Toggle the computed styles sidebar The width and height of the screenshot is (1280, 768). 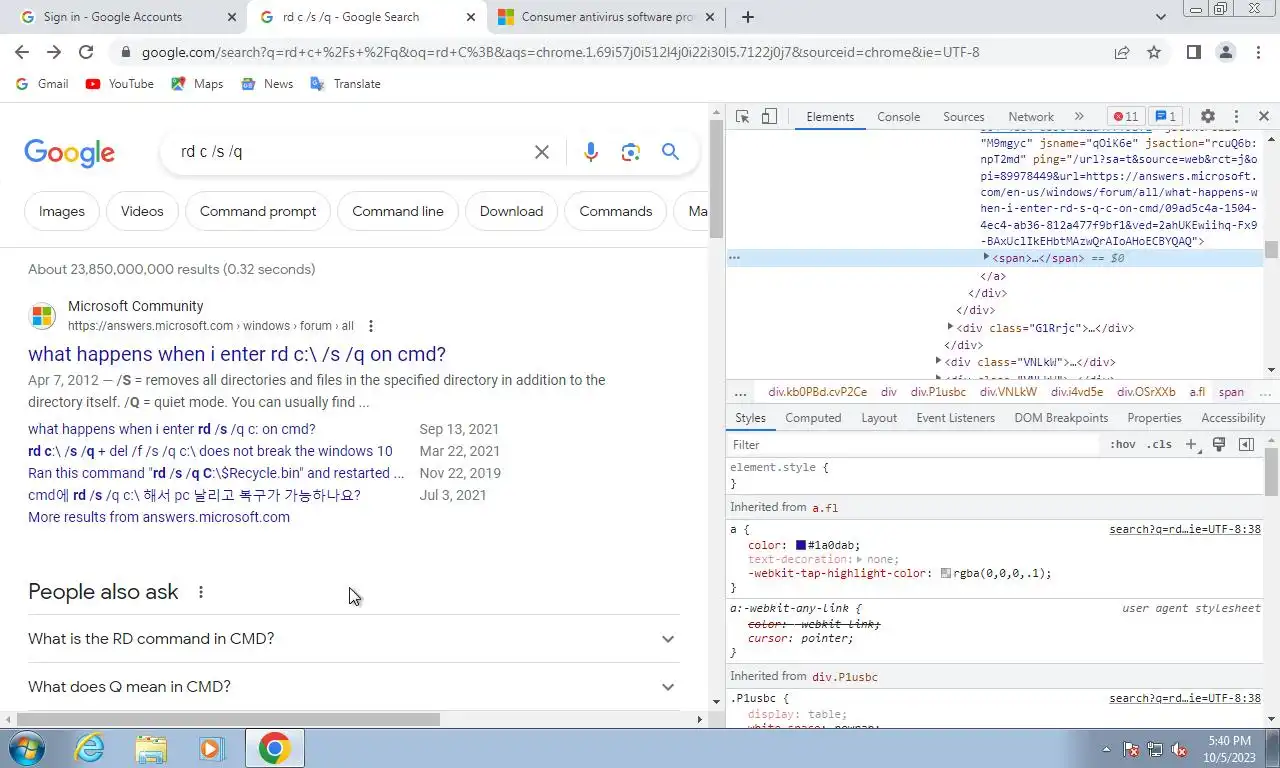click(1246, 445)
